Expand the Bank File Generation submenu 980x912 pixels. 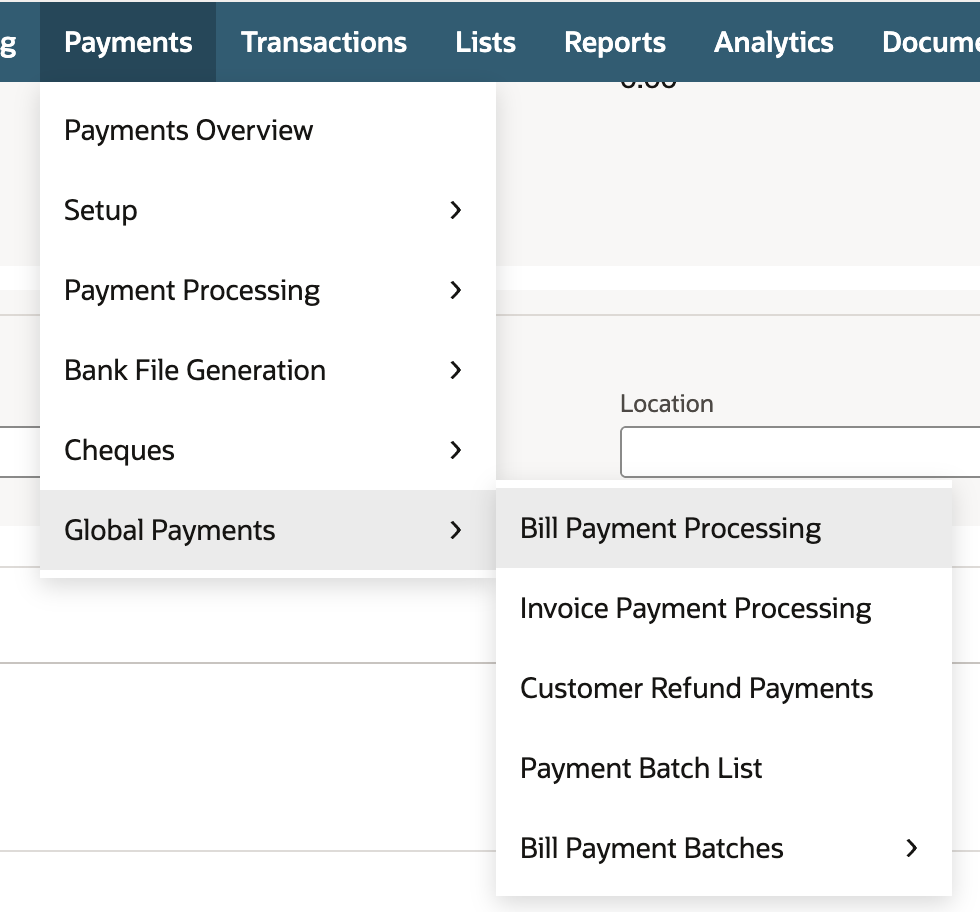268,370
